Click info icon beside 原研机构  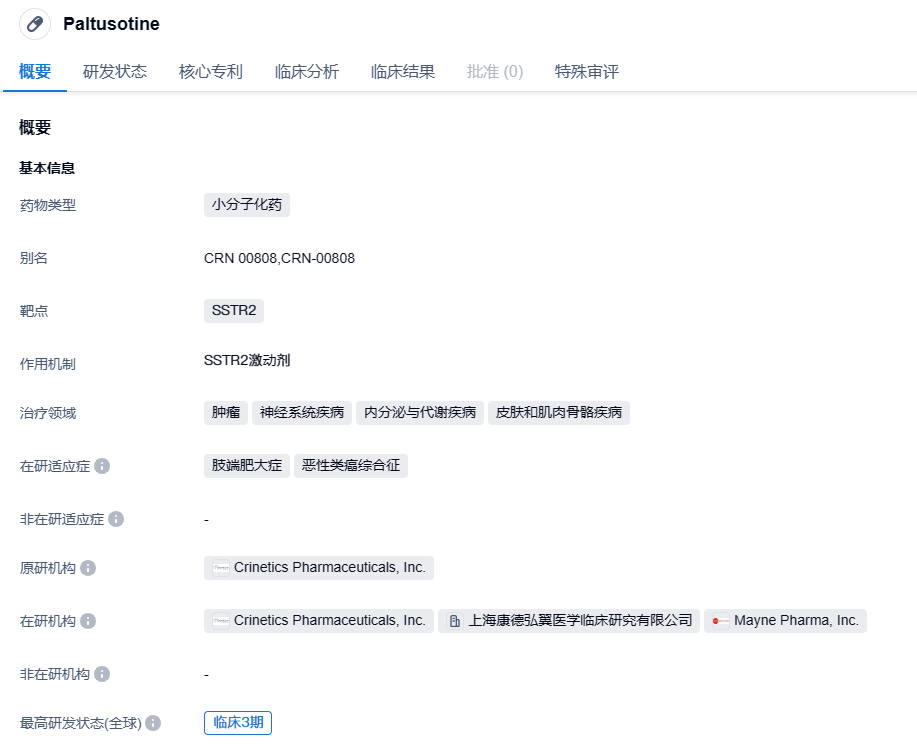click(x=88, y=568)
